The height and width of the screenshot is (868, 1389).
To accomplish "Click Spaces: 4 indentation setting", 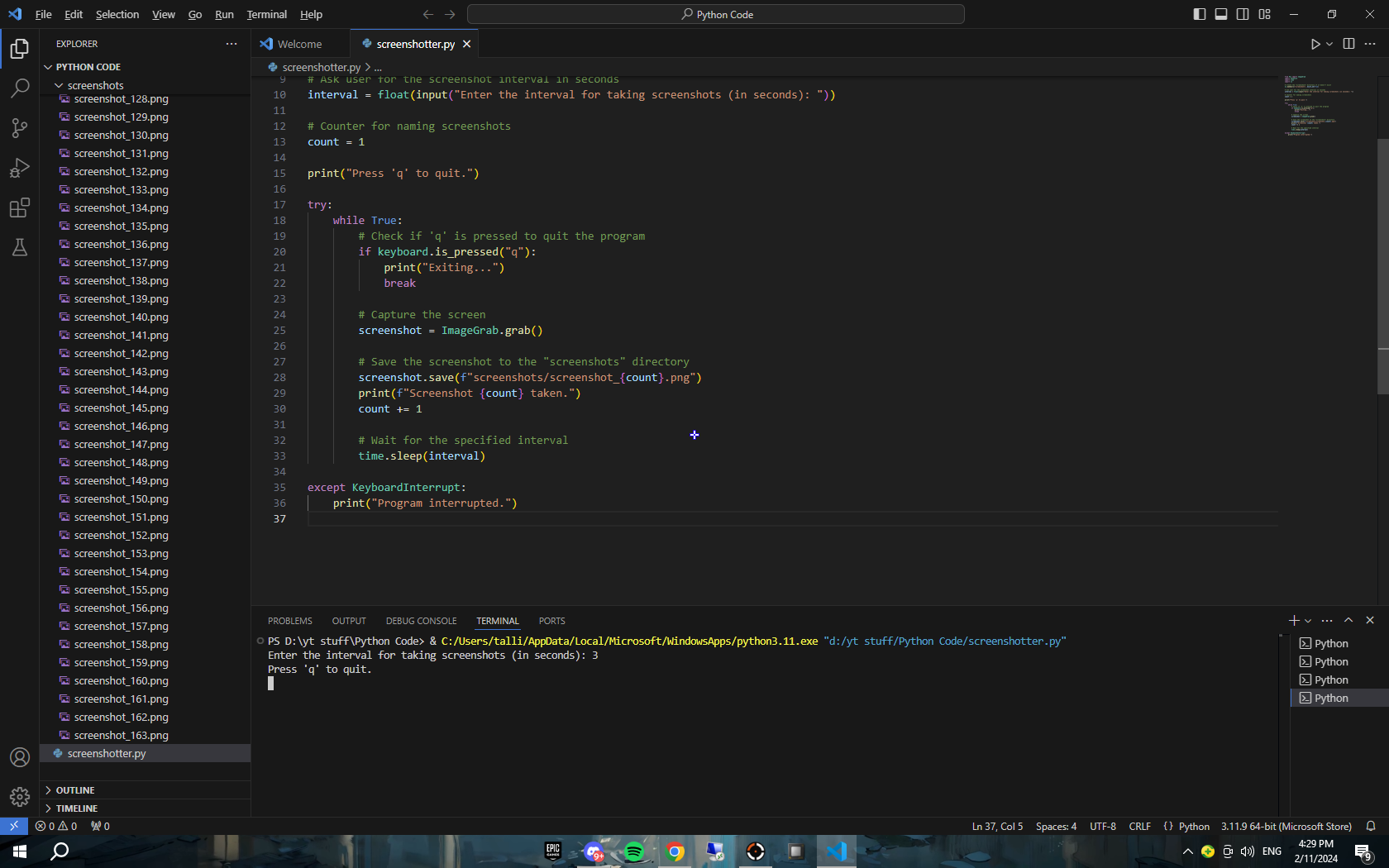I will pos(1056,827).
